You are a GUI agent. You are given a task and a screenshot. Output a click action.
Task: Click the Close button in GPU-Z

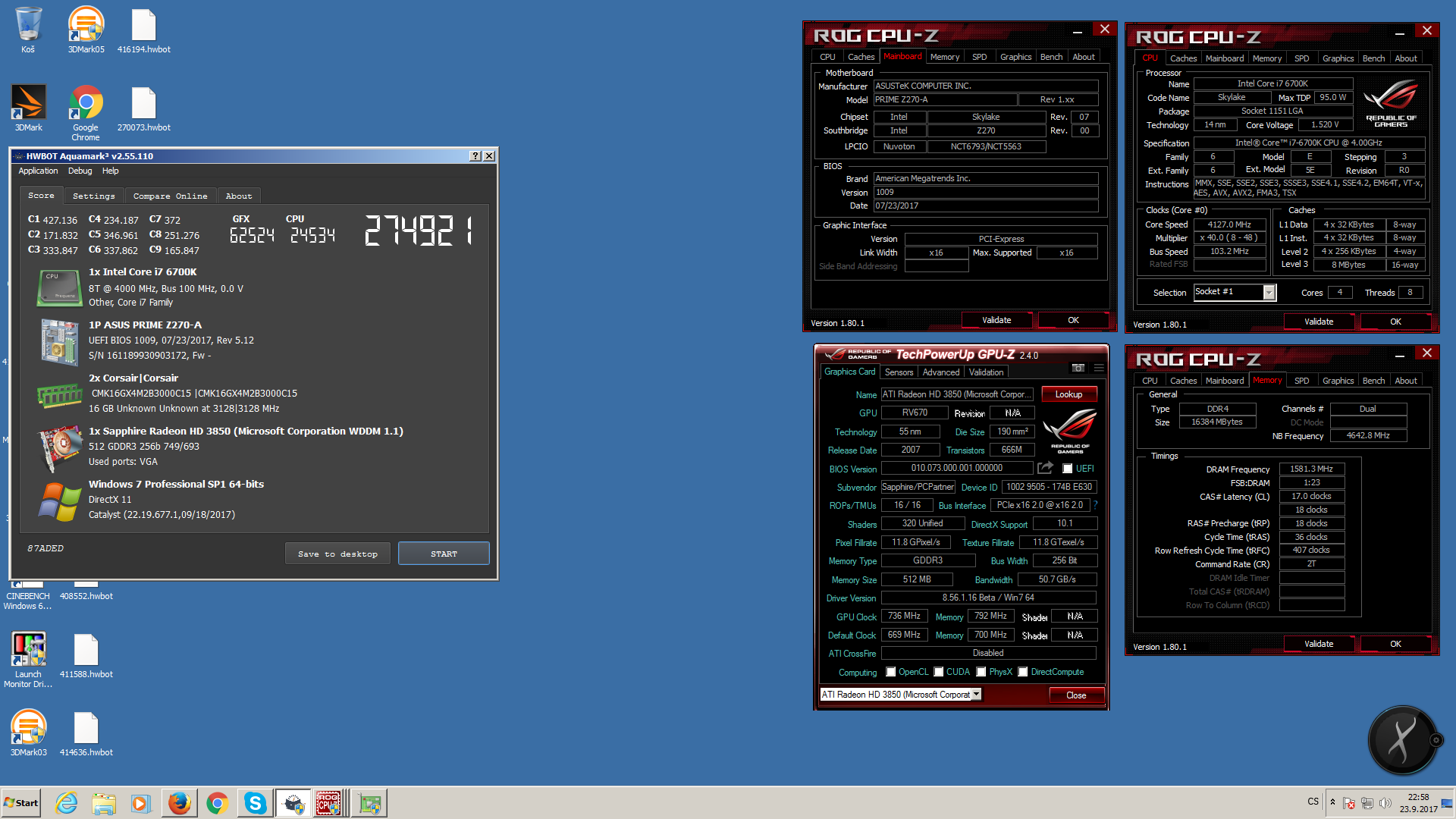pyautogui.click(x=1076, y=695)
